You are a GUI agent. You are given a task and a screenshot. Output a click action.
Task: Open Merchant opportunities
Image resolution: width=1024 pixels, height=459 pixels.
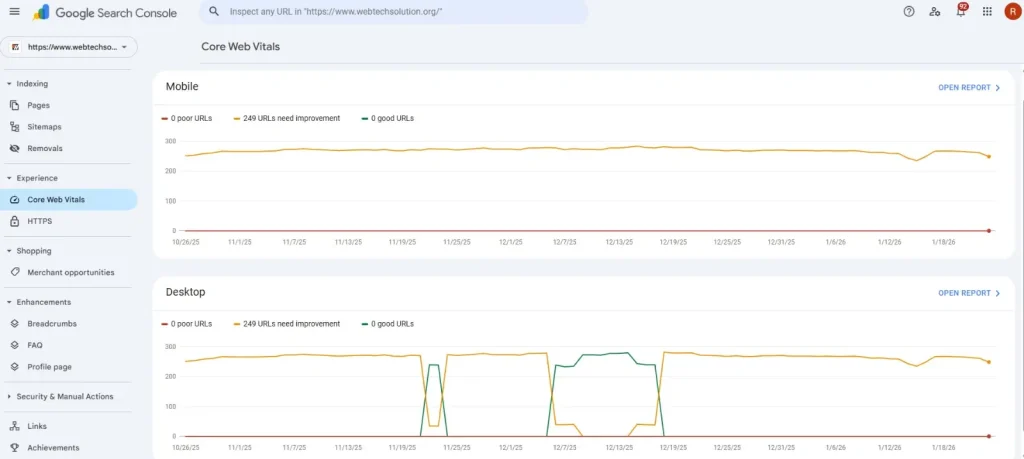click(69, 272)
